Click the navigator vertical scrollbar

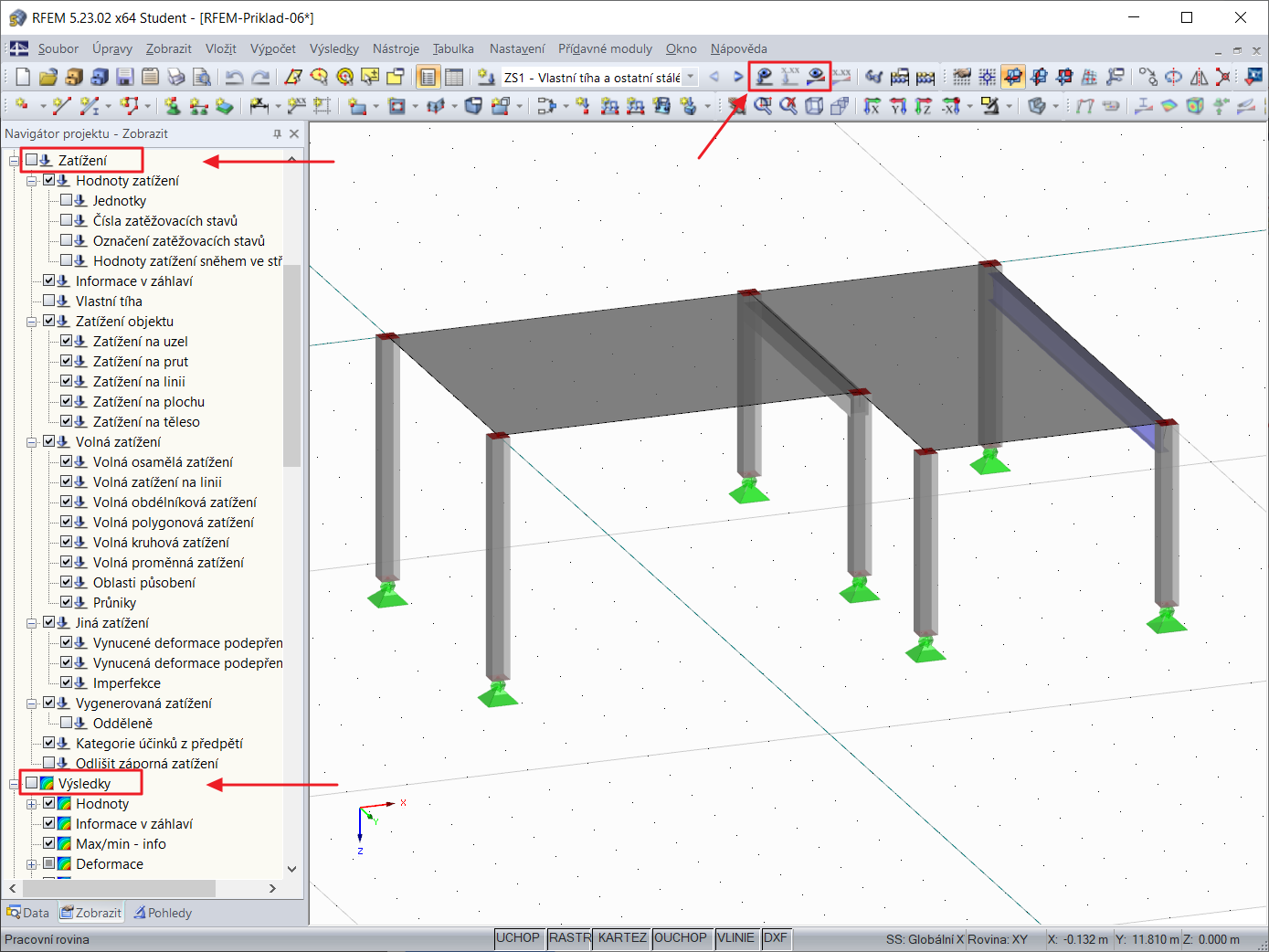291,365
